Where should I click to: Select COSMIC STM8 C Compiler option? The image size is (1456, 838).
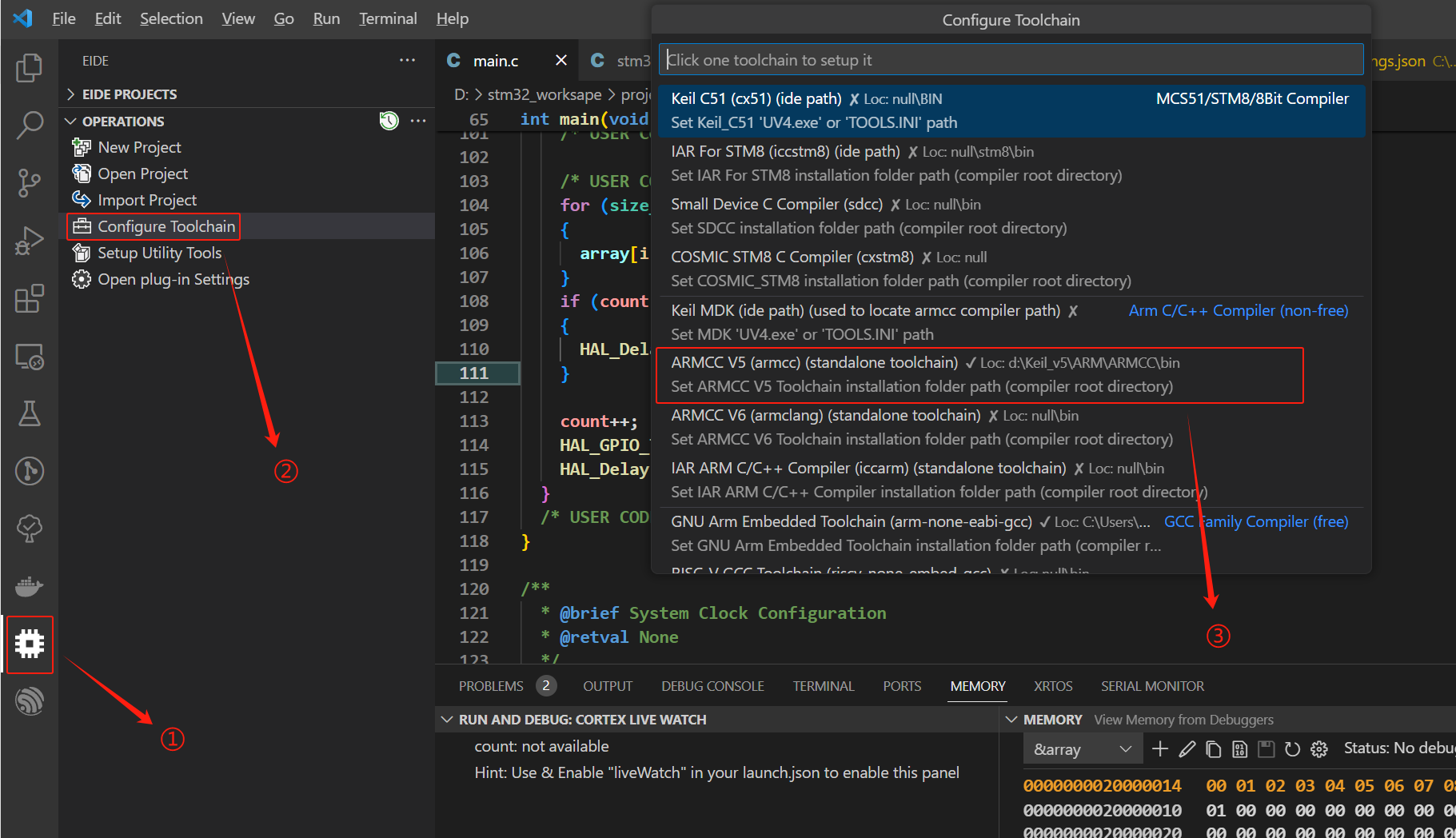[x=1011, y=269]
